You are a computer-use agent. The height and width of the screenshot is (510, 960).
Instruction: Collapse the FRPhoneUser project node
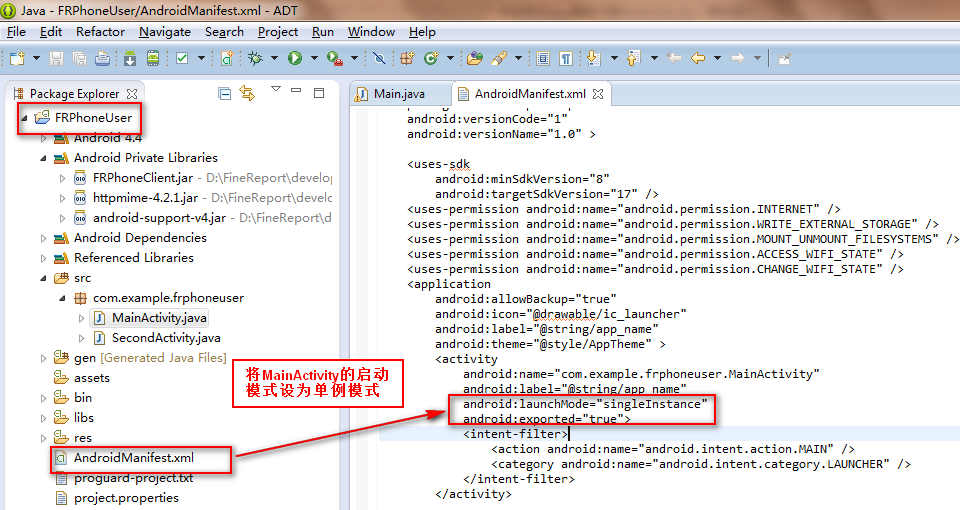click(x=24, y=118)
